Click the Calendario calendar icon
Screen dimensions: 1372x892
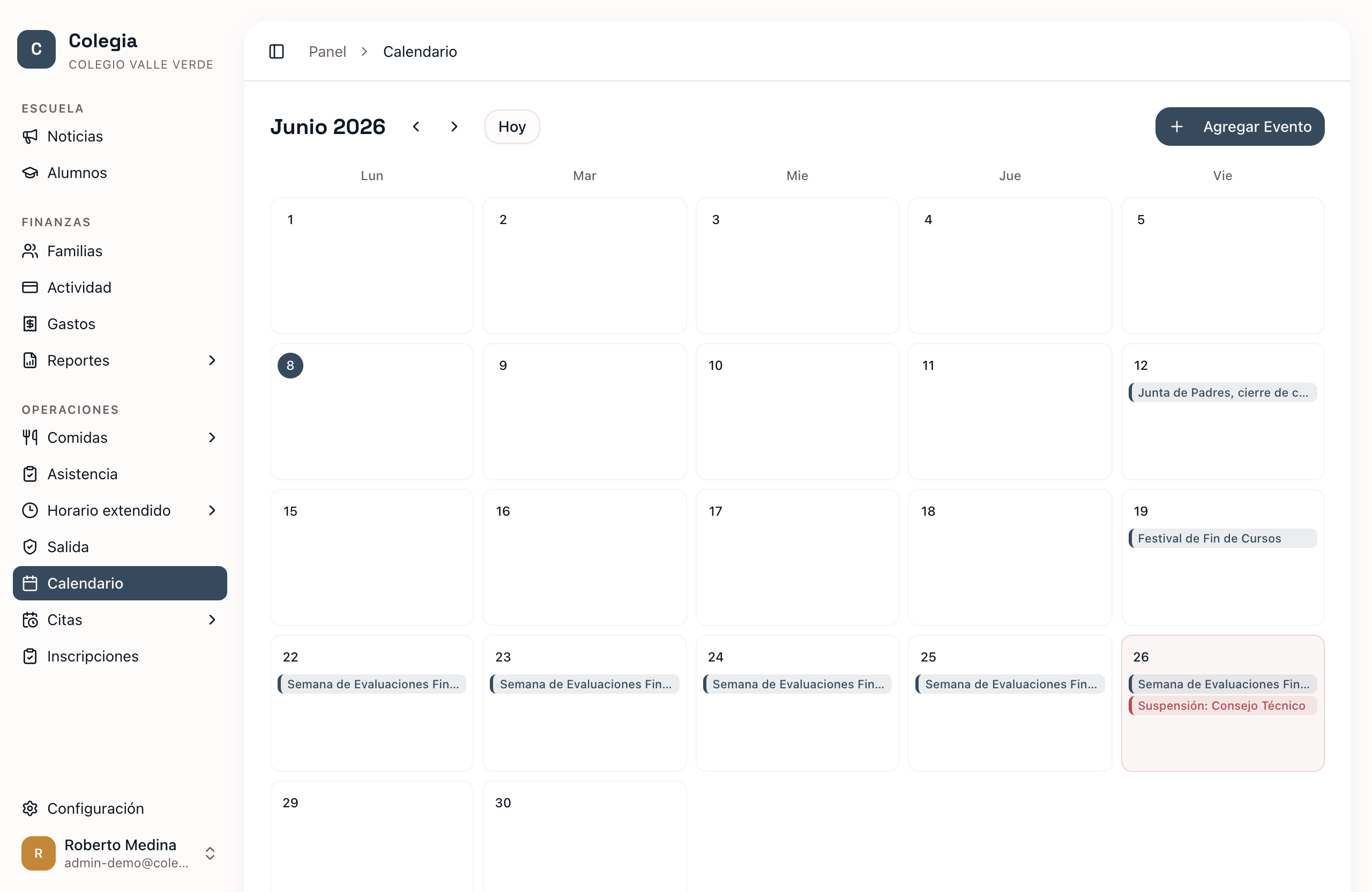click(30, 583)
